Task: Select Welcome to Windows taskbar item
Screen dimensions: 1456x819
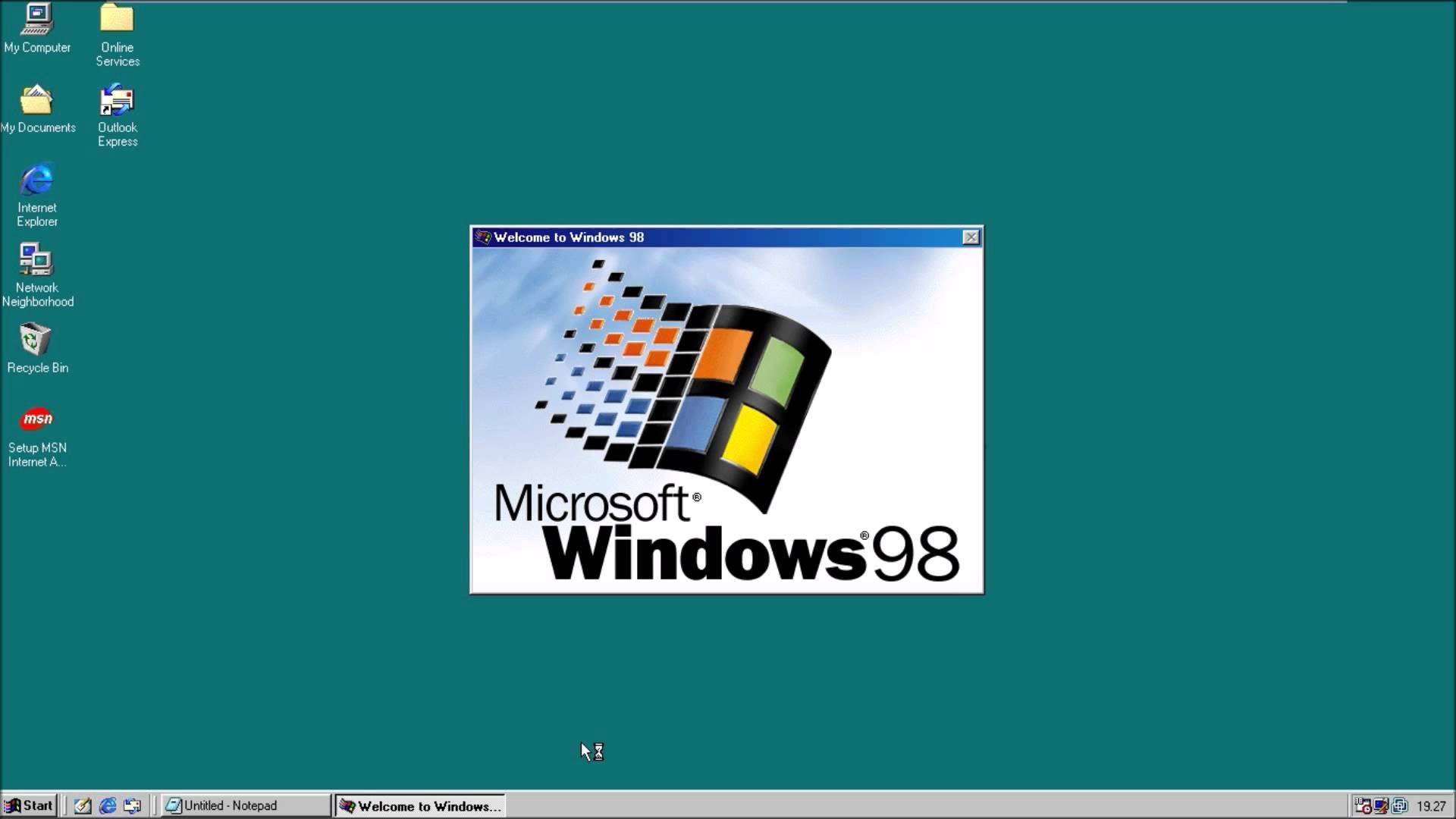Action: click(x=420, y=806)
